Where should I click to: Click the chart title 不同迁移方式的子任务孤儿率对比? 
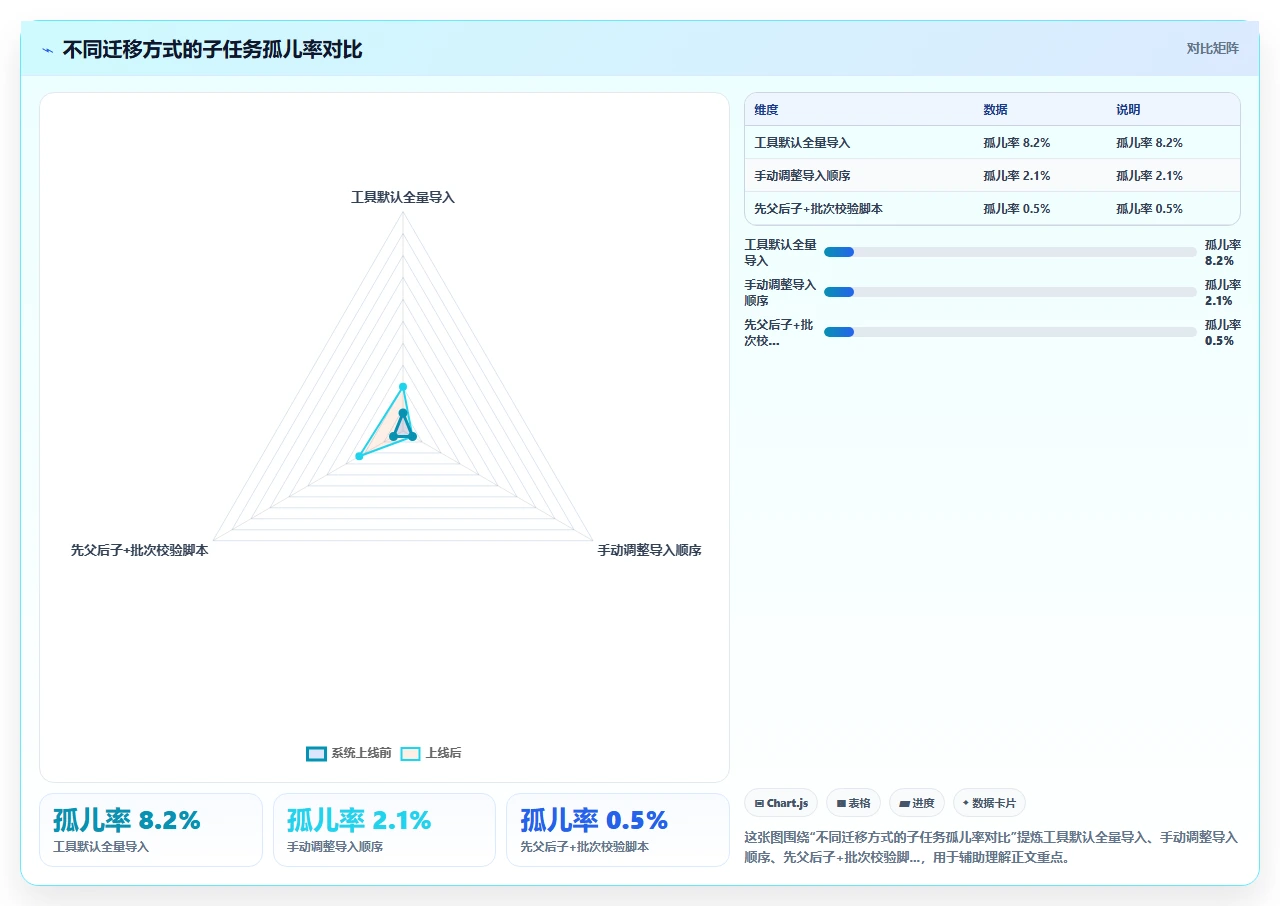click(x=212, y=50)
